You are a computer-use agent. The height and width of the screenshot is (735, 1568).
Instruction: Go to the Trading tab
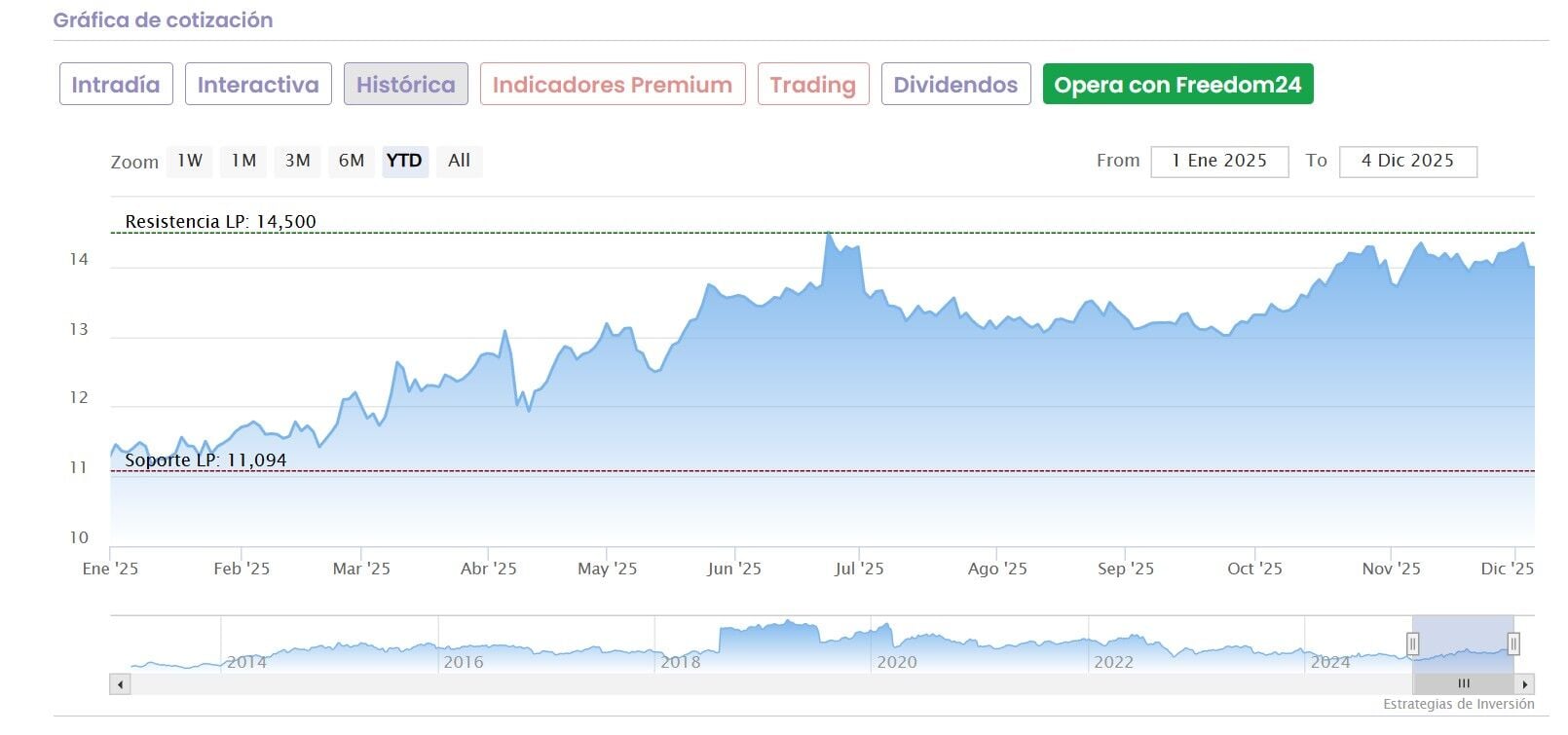[x=812, y=85]
